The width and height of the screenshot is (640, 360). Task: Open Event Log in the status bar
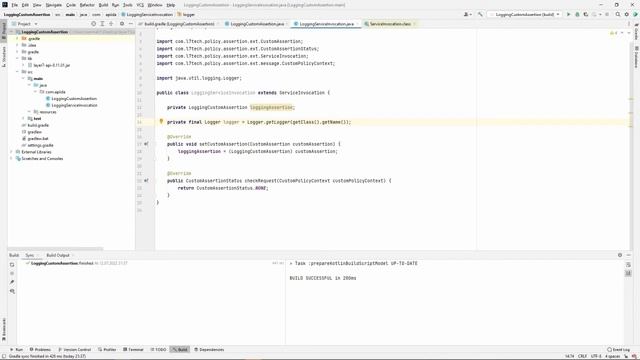pos(618,349)
